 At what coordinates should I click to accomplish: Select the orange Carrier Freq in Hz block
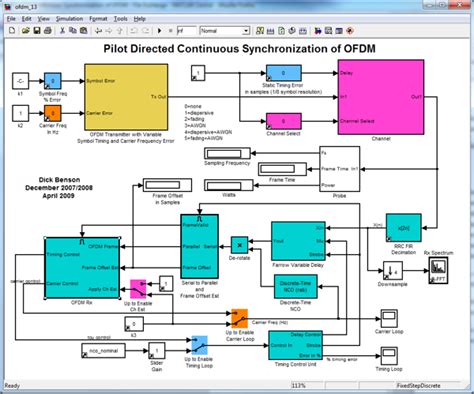point(53,113)
